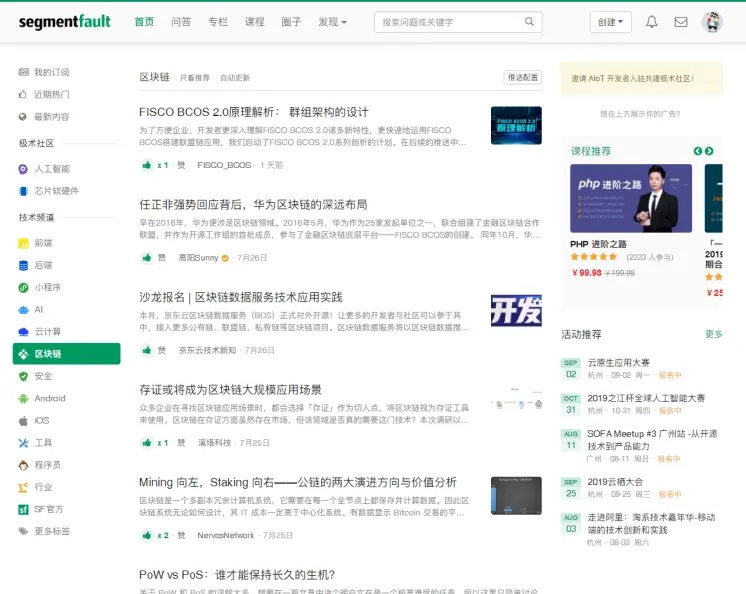Image resolution: width=746 pixels, height=594 pixels.
Task: Like the 任正非强势回应背后 article
Action: [147, 258]
